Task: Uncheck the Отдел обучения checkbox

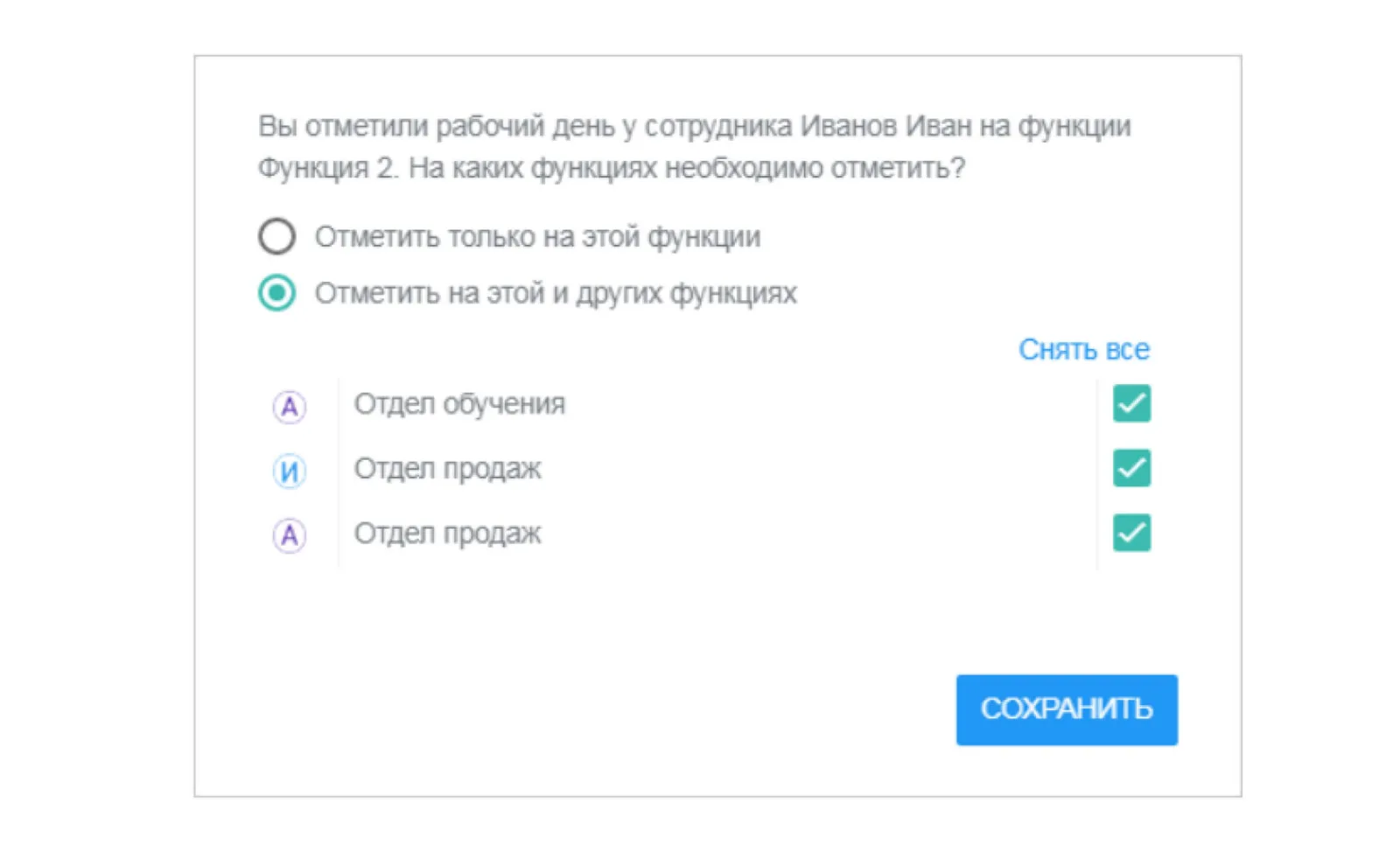Action: click(x=1131, y=403)
